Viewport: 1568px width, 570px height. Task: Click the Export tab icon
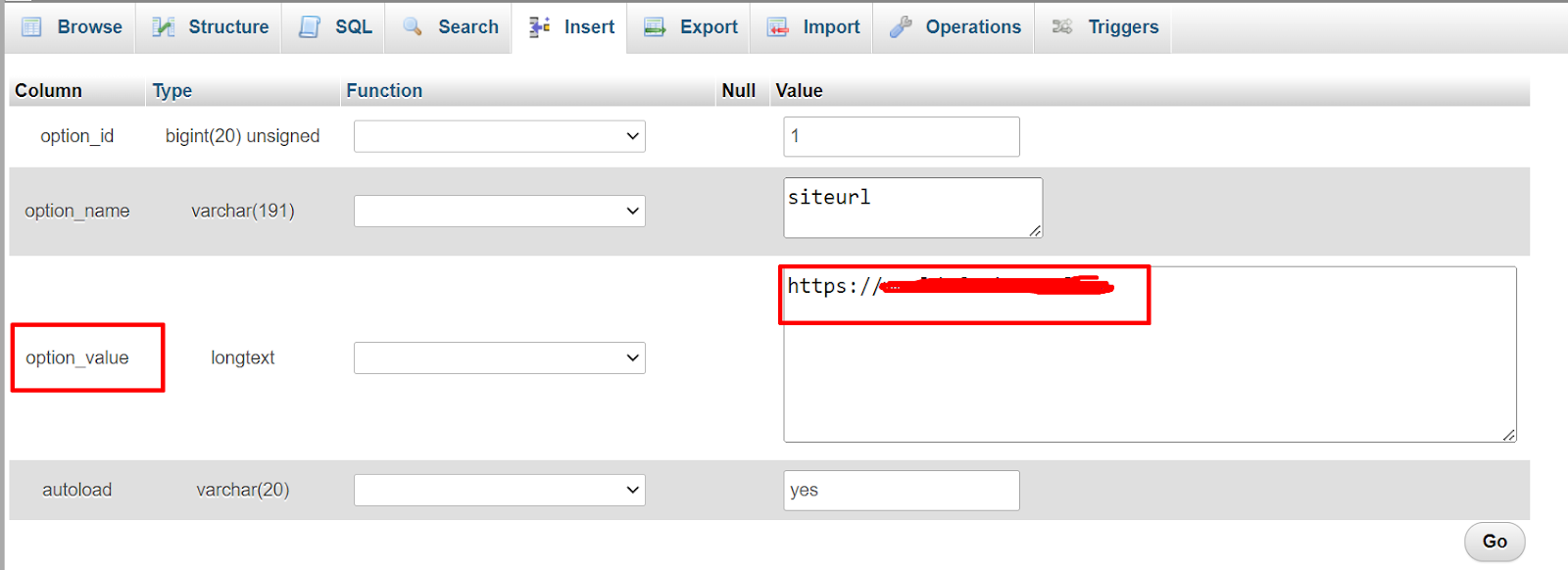click(x=655, y=27)
